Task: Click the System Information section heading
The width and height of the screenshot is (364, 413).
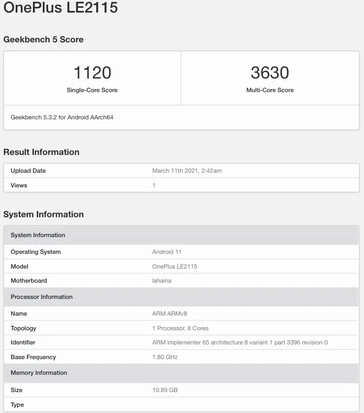Action: [x=43, y=214]
